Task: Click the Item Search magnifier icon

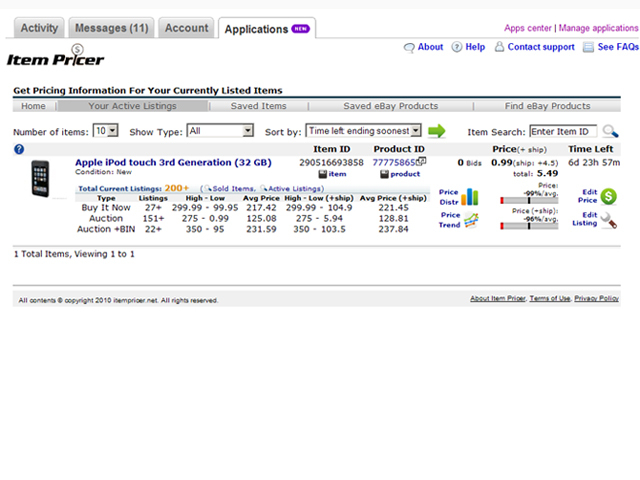Action: 610,131
